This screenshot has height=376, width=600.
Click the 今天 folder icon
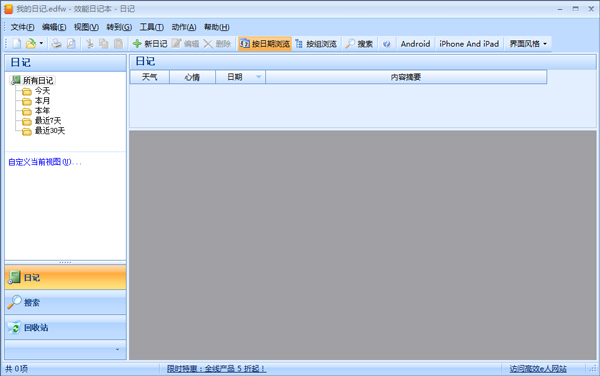point(26,91)
